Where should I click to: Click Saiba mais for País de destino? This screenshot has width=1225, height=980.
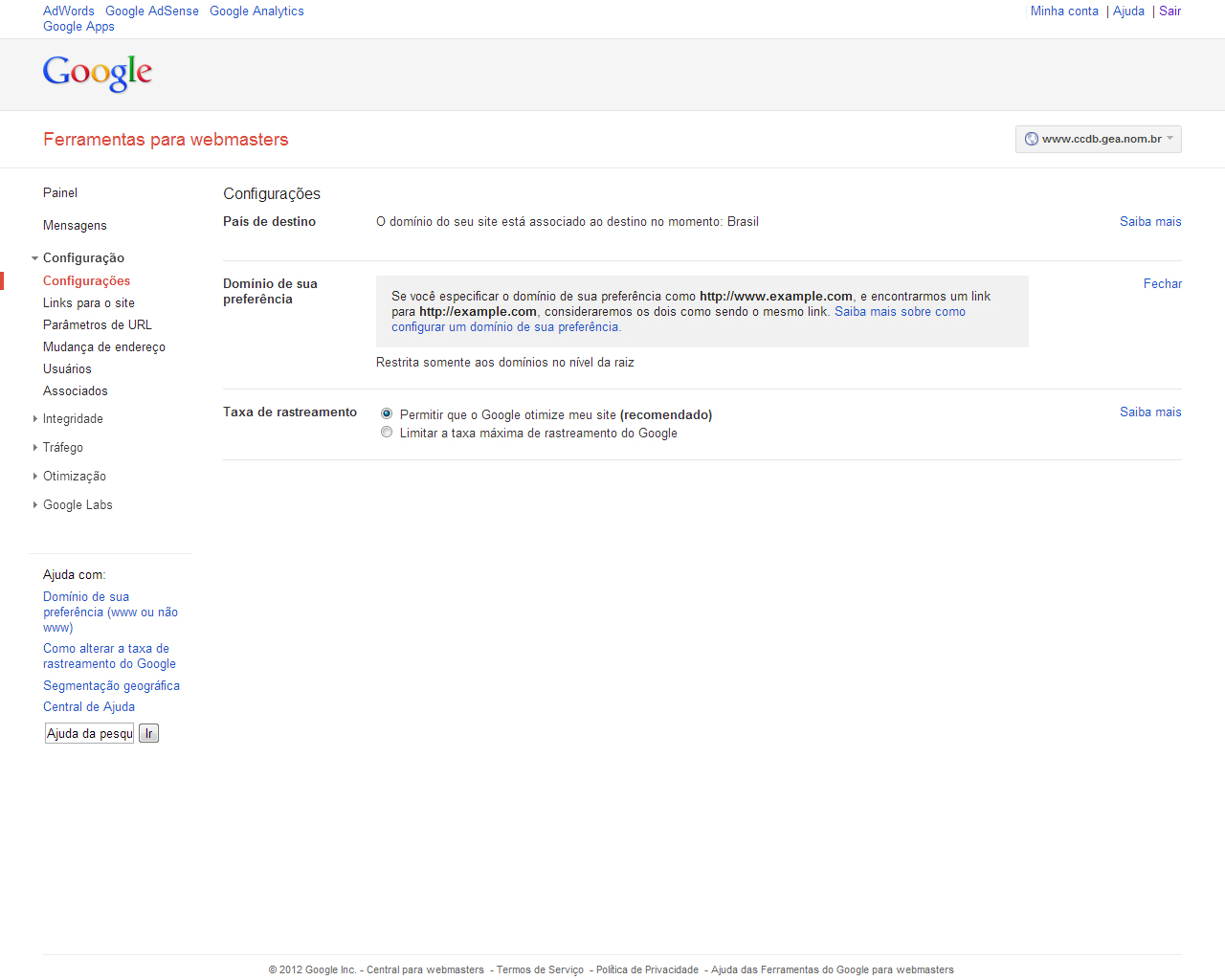tap(1150, 221)
